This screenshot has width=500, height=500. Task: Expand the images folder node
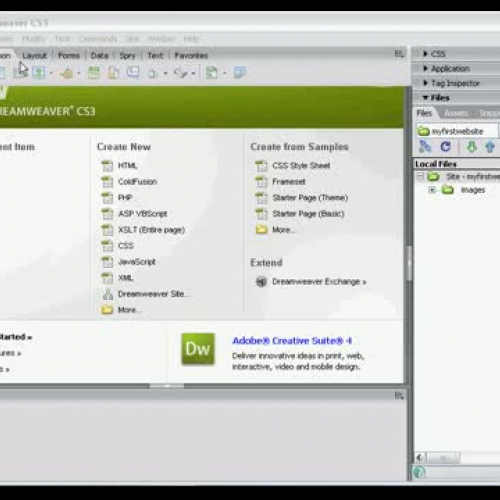(432, 190)
